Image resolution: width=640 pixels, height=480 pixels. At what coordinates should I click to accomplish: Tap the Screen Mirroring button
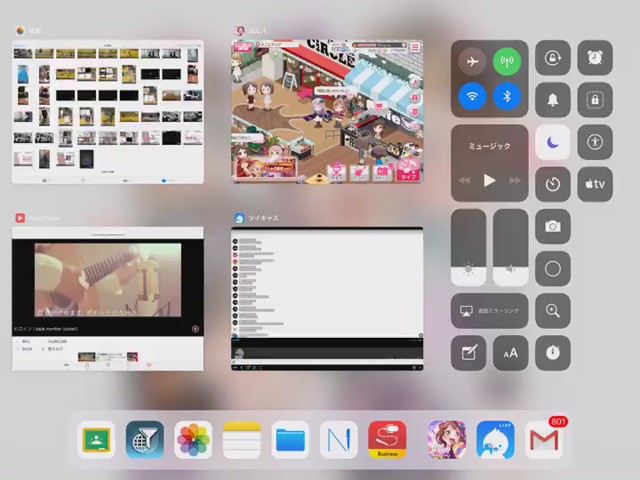pyautogui.click(x=489, y=311)
